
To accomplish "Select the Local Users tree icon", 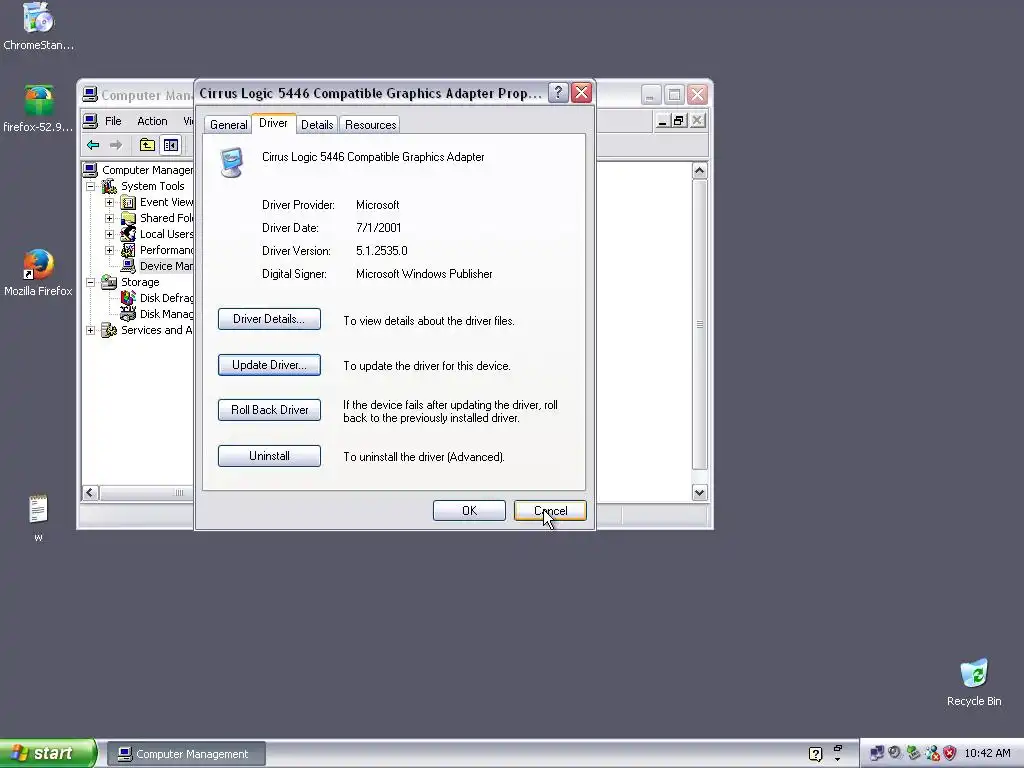I will click(x=128, y=234).
